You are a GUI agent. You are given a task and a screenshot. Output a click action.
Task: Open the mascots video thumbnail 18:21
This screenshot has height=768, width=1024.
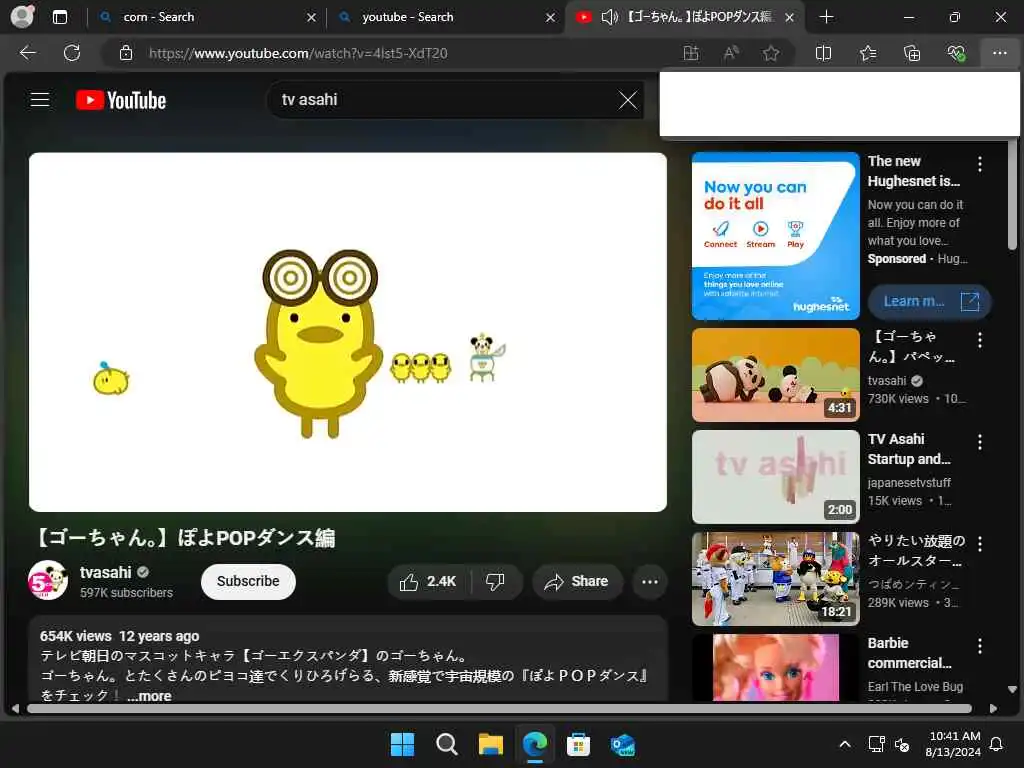775,579
